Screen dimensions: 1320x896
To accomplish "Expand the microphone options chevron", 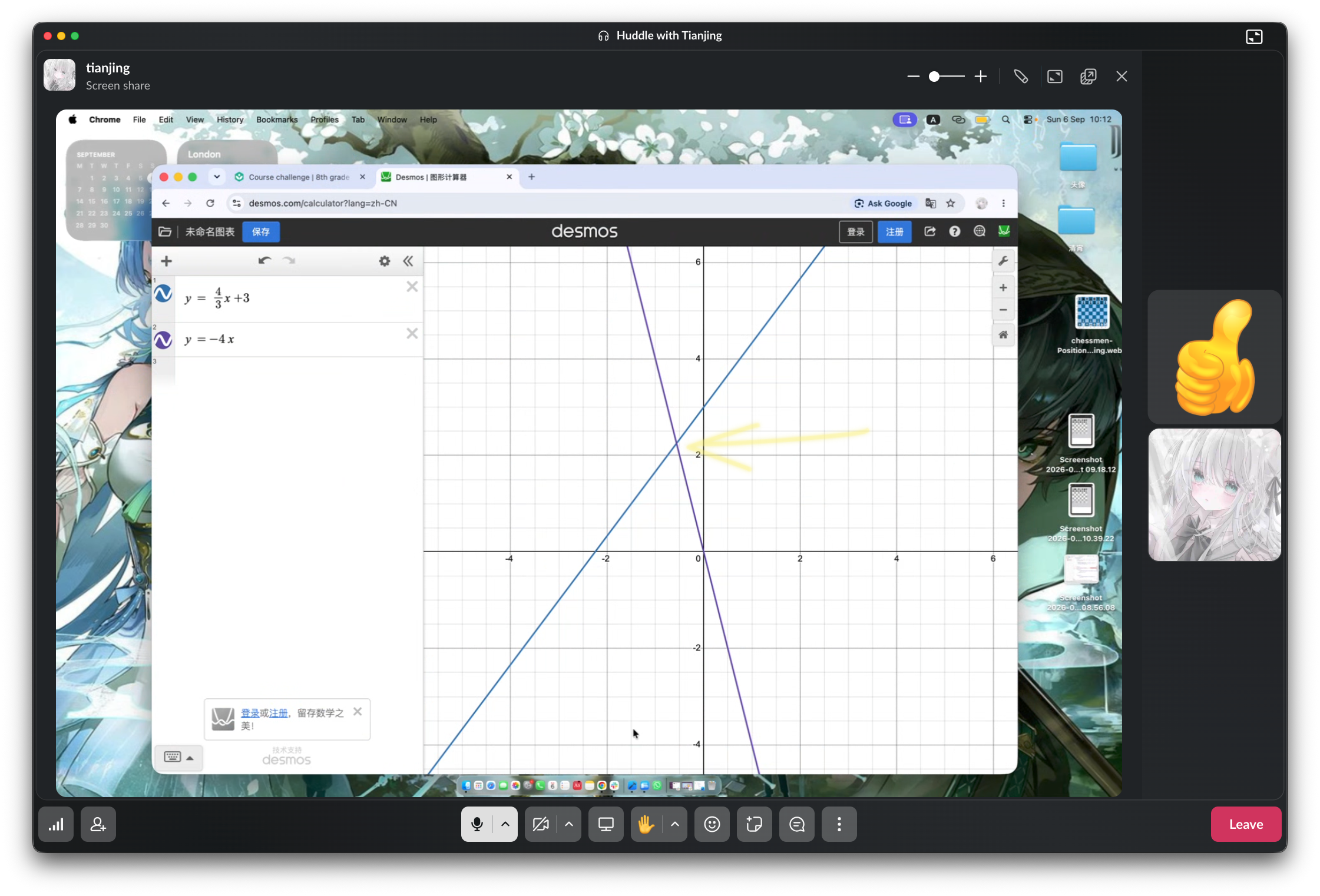I will coord(505,824).
